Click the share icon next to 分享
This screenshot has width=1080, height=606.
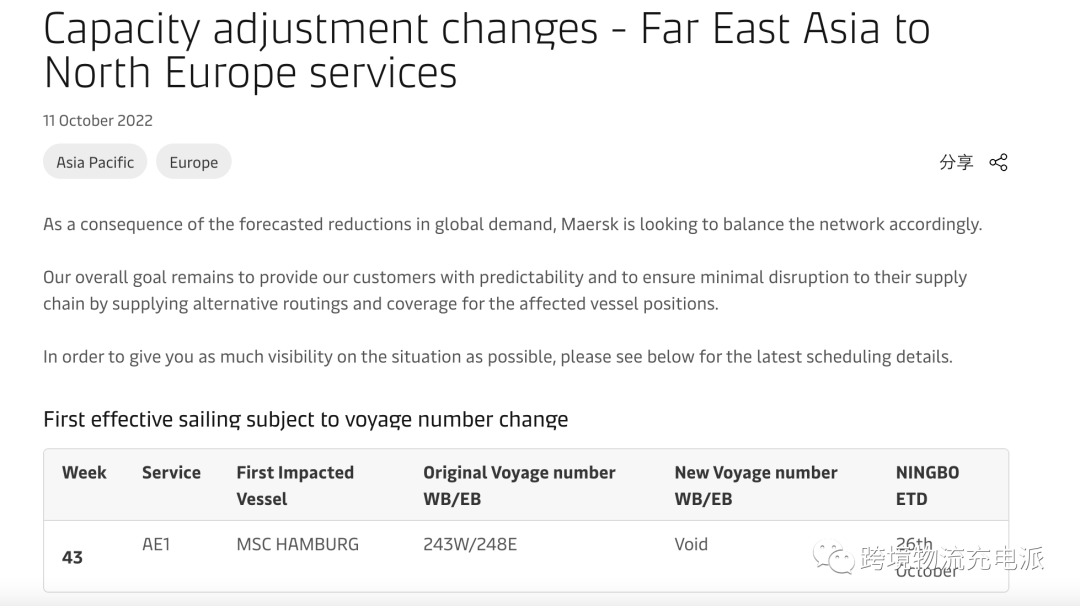point(998,162)
